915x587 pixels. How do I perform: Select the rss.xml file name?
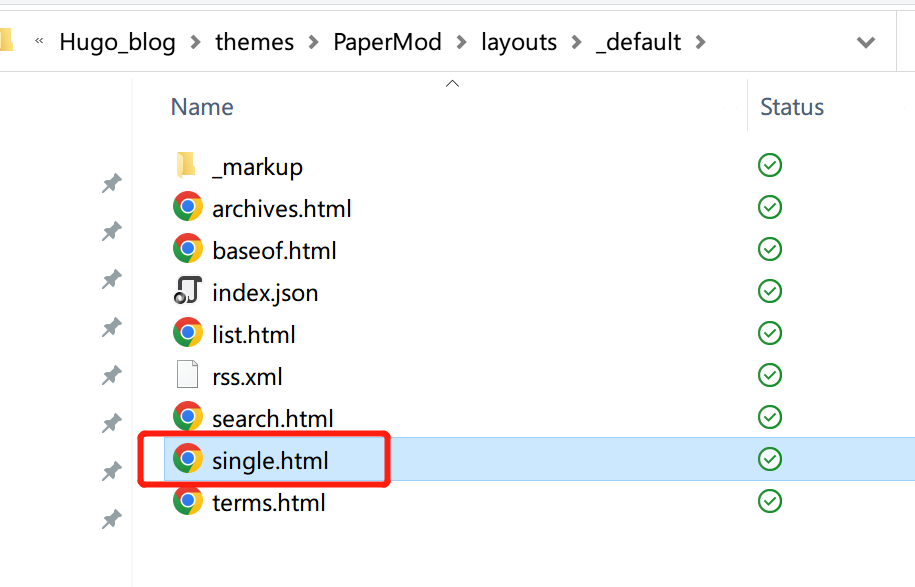point(247,377)
